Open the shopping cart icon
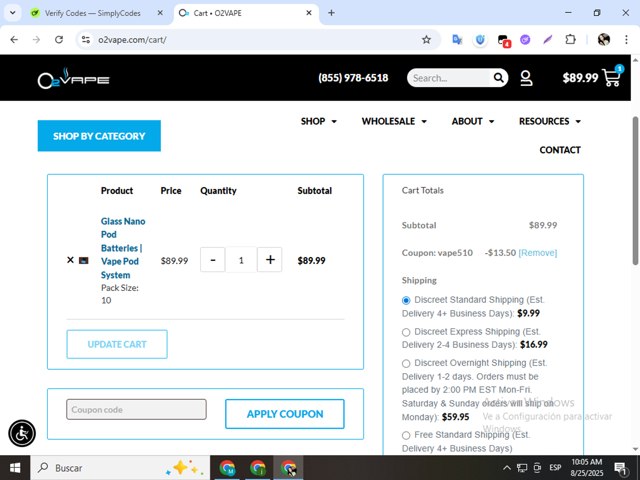 coord(612,76)
